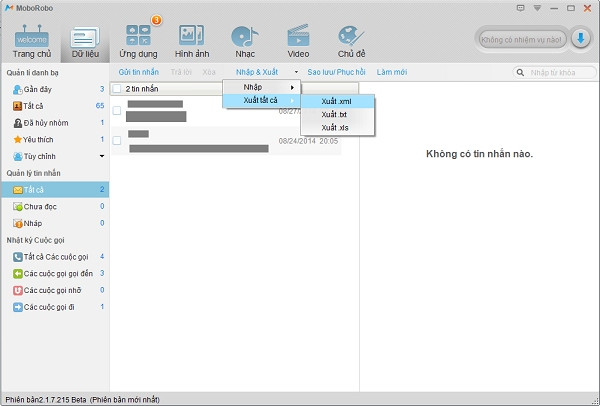Click the MoboRobo logo icon

[9, 8]
